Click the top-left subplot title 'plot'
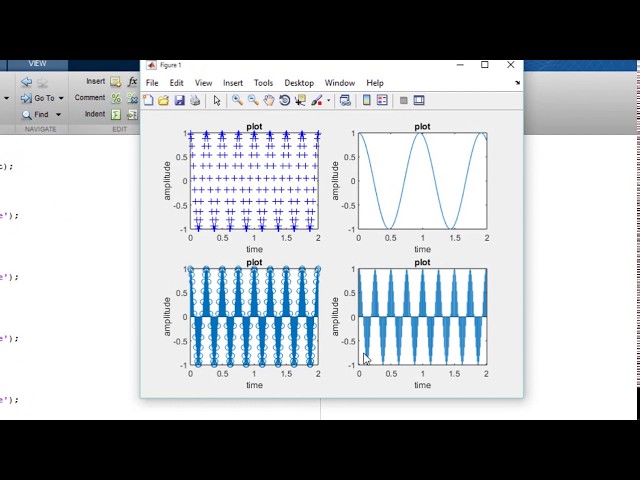The width and height of the screenshot is (640, 480). pyautogui.click(x=254, y=127)
